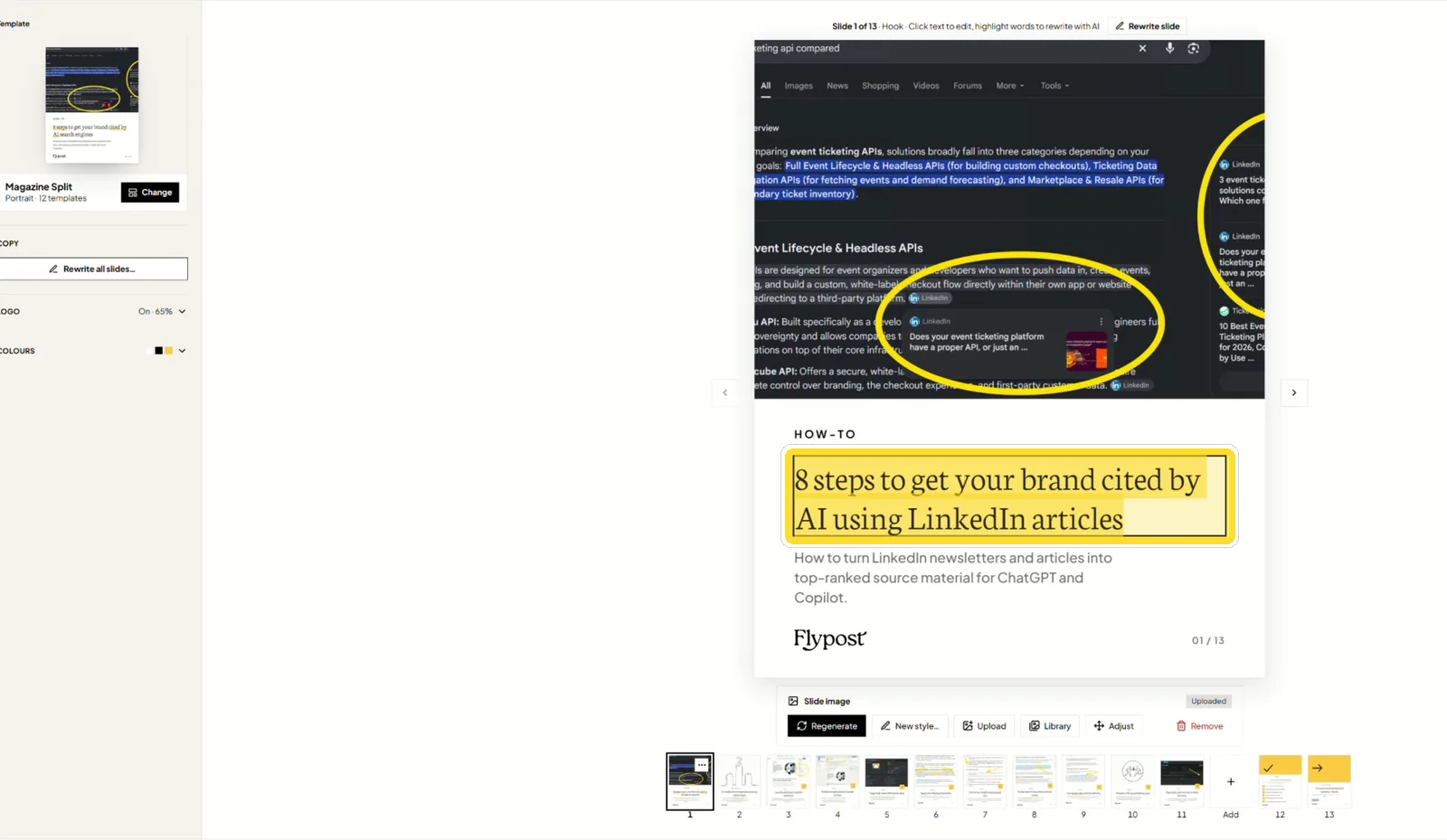1447x840 pixels.
Task: Open three-dot menu on slide 1 thumbnail
Action: (702, 765)
